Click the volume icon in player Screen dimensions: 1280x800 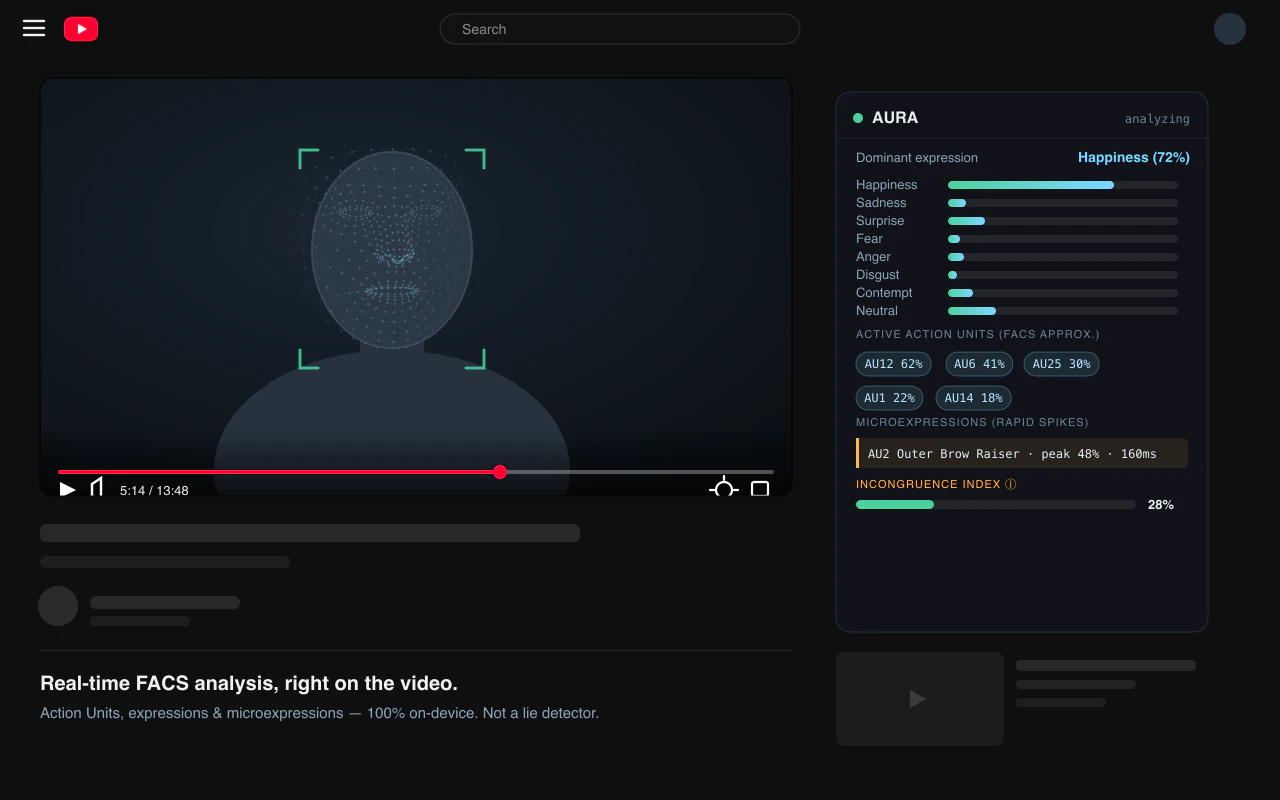pos(97,487)
